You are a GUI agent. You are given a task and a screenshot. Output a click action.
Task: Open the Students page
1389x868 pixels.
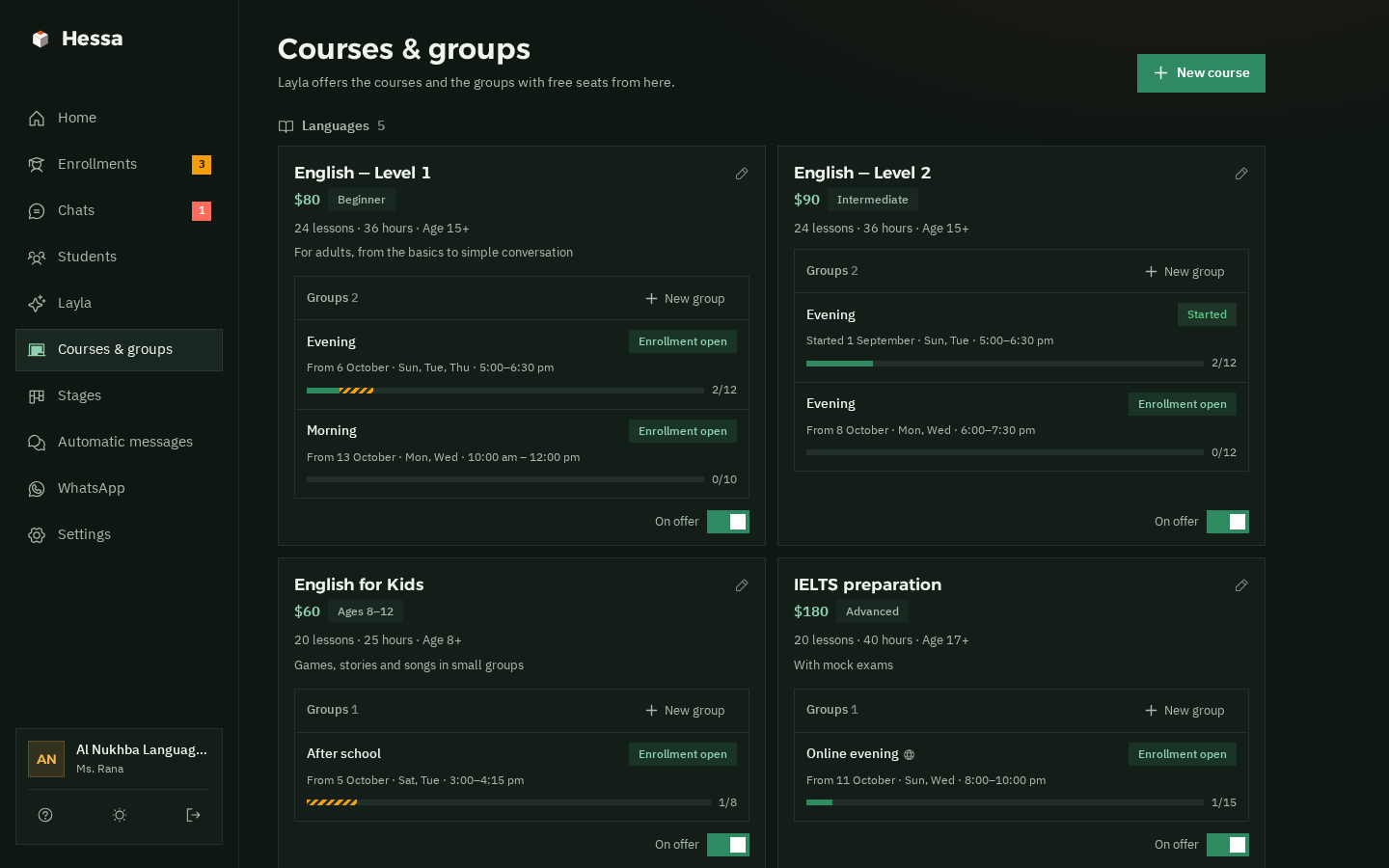[119, 257]
